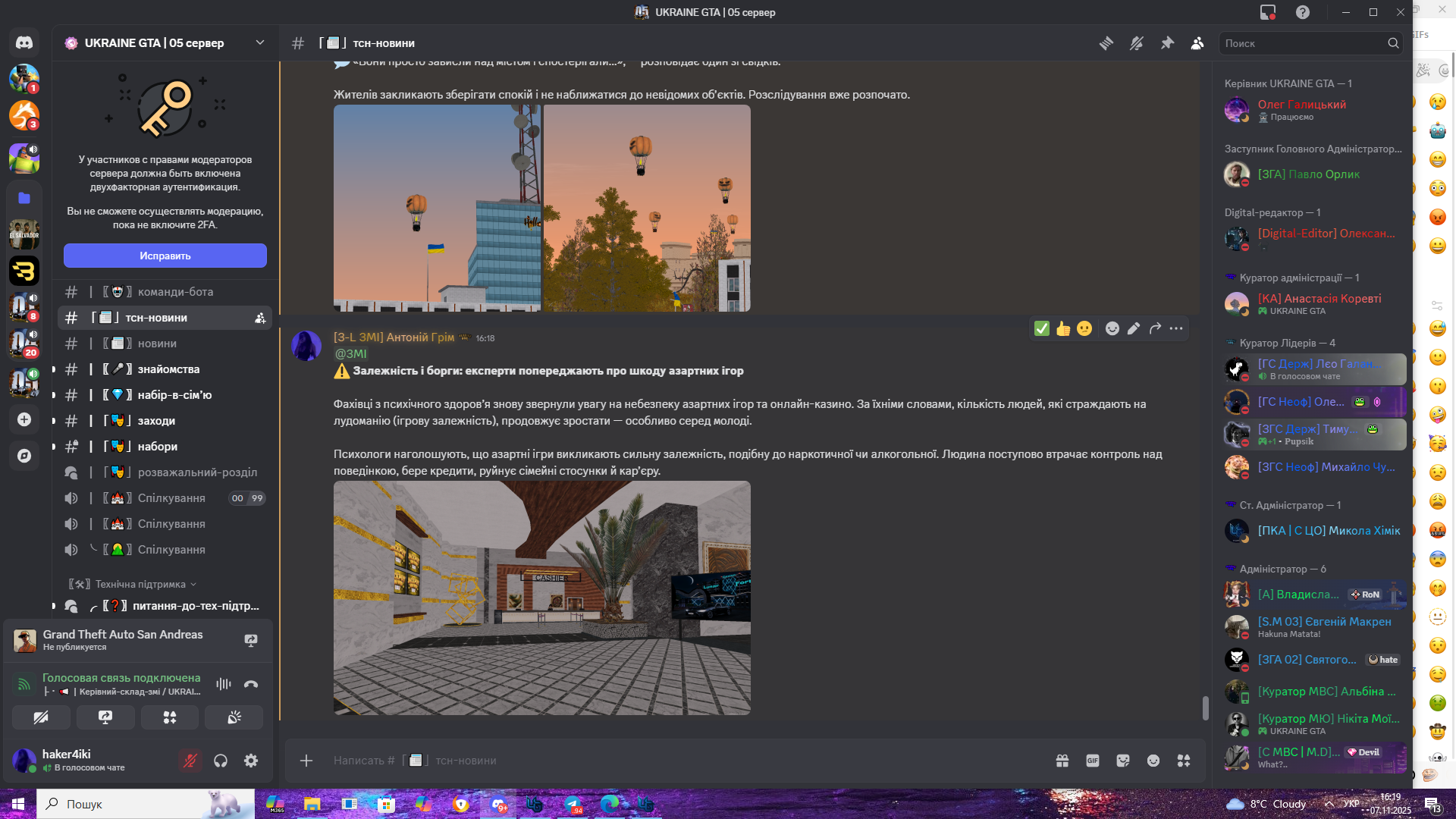Viewport: 1456px width, 819px height.
Task: Click the chat scrollbar thumb
Action: pyautogui.click(x=1205, y=708)
